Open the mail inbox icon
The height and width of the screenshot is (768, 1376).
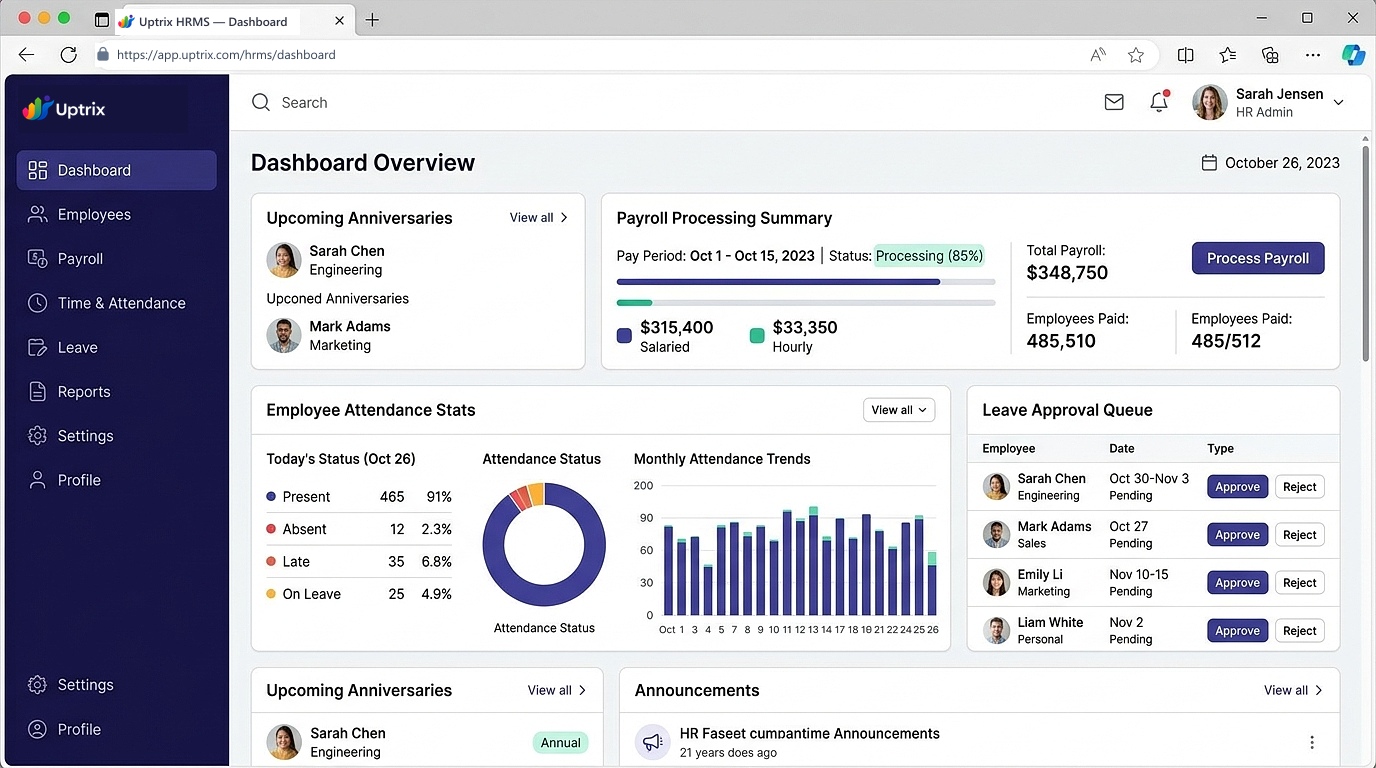click(x=1114, y=102)
